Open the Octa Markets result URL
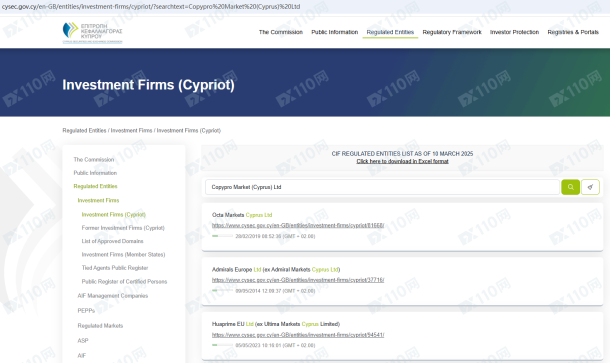The height and width of the screenshot is (363, 610). coord(298,225)
